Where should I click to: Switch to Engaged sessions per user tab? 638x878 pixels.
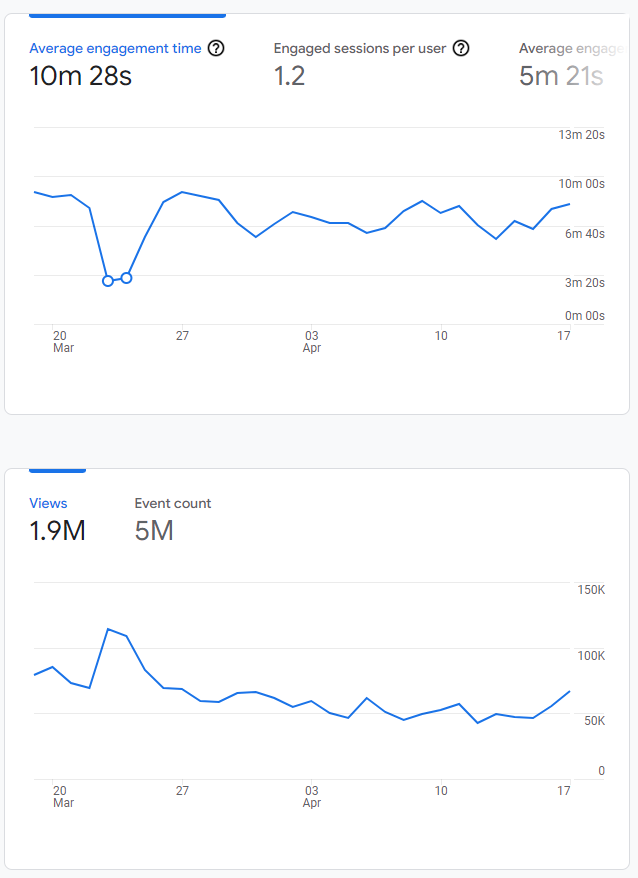[x=361, y=48]
